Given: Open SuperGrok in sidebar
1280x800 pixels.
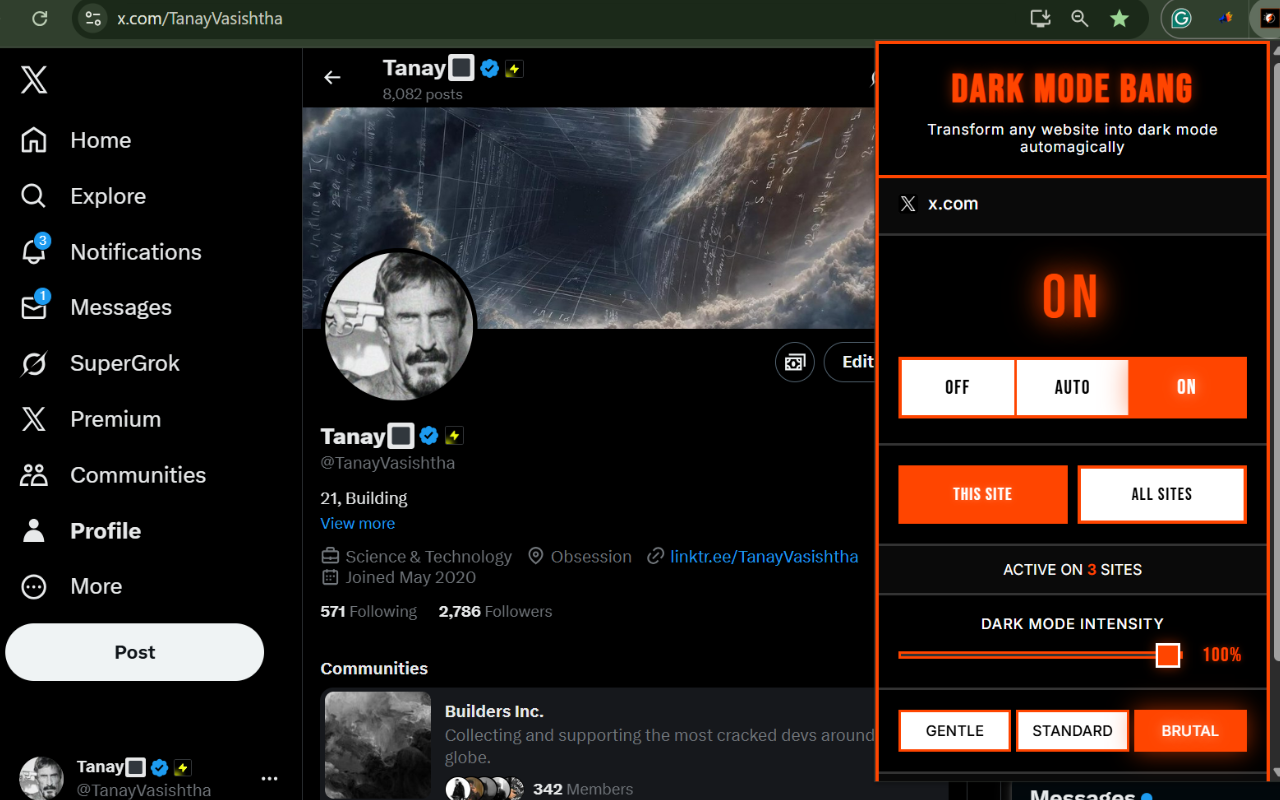Looking at the screenshot, I should point(100,363).
